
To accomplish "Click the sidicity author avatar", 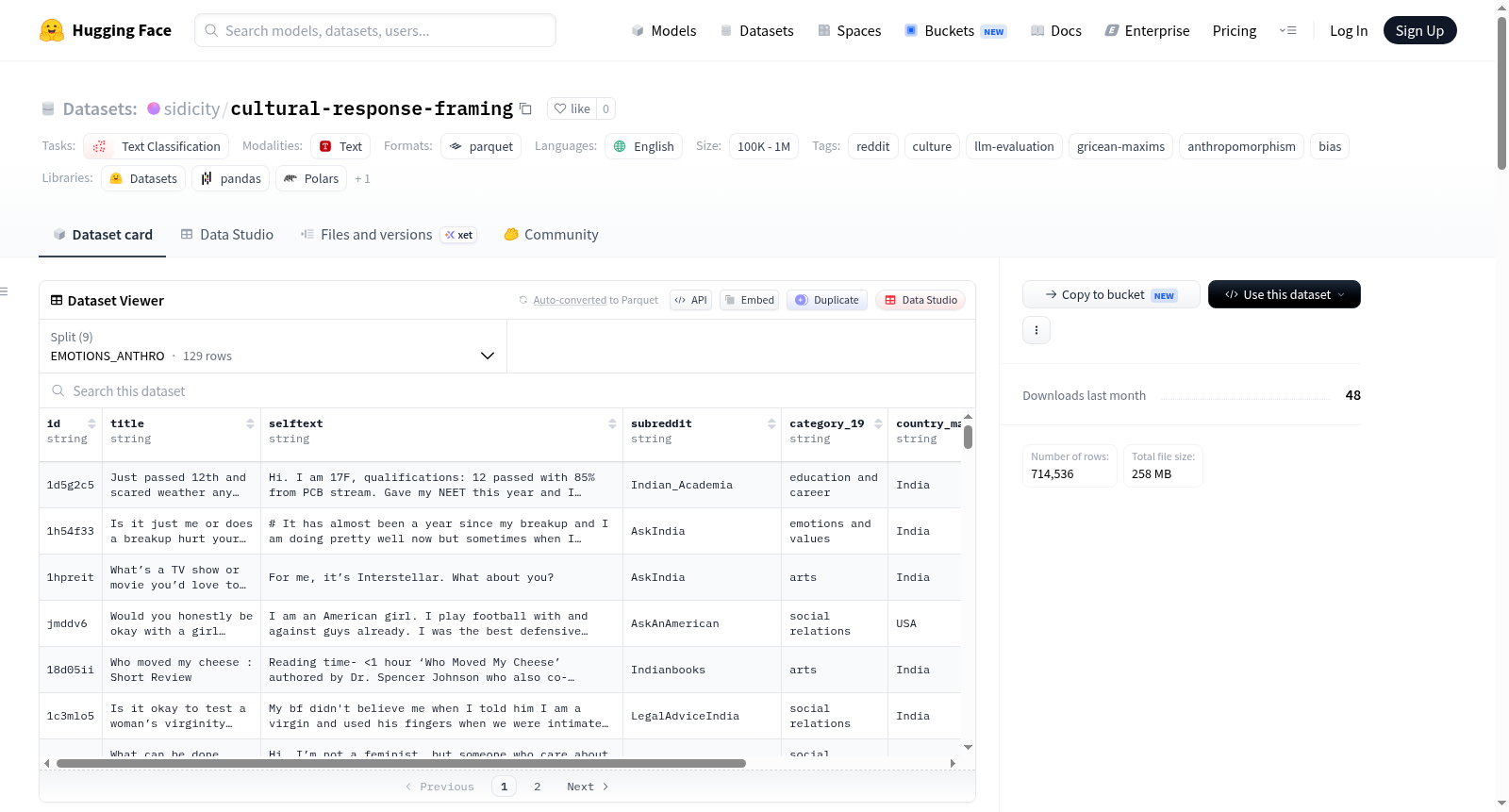I will (154, 108).
